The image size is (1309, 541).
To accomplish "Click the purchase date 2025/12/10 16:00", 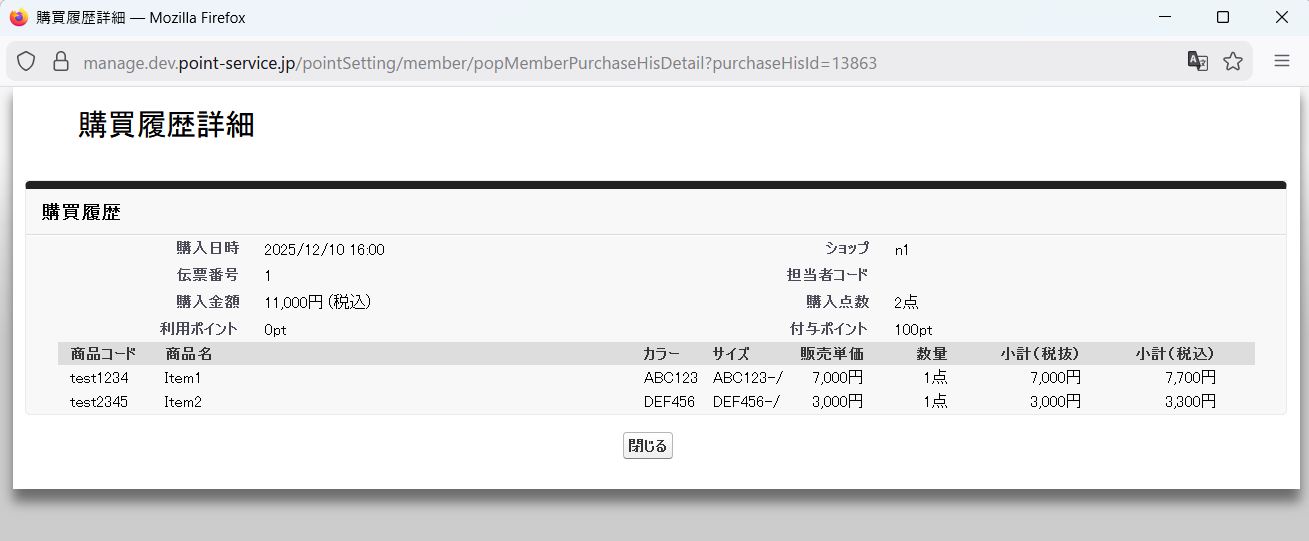I will coord(324,250).
